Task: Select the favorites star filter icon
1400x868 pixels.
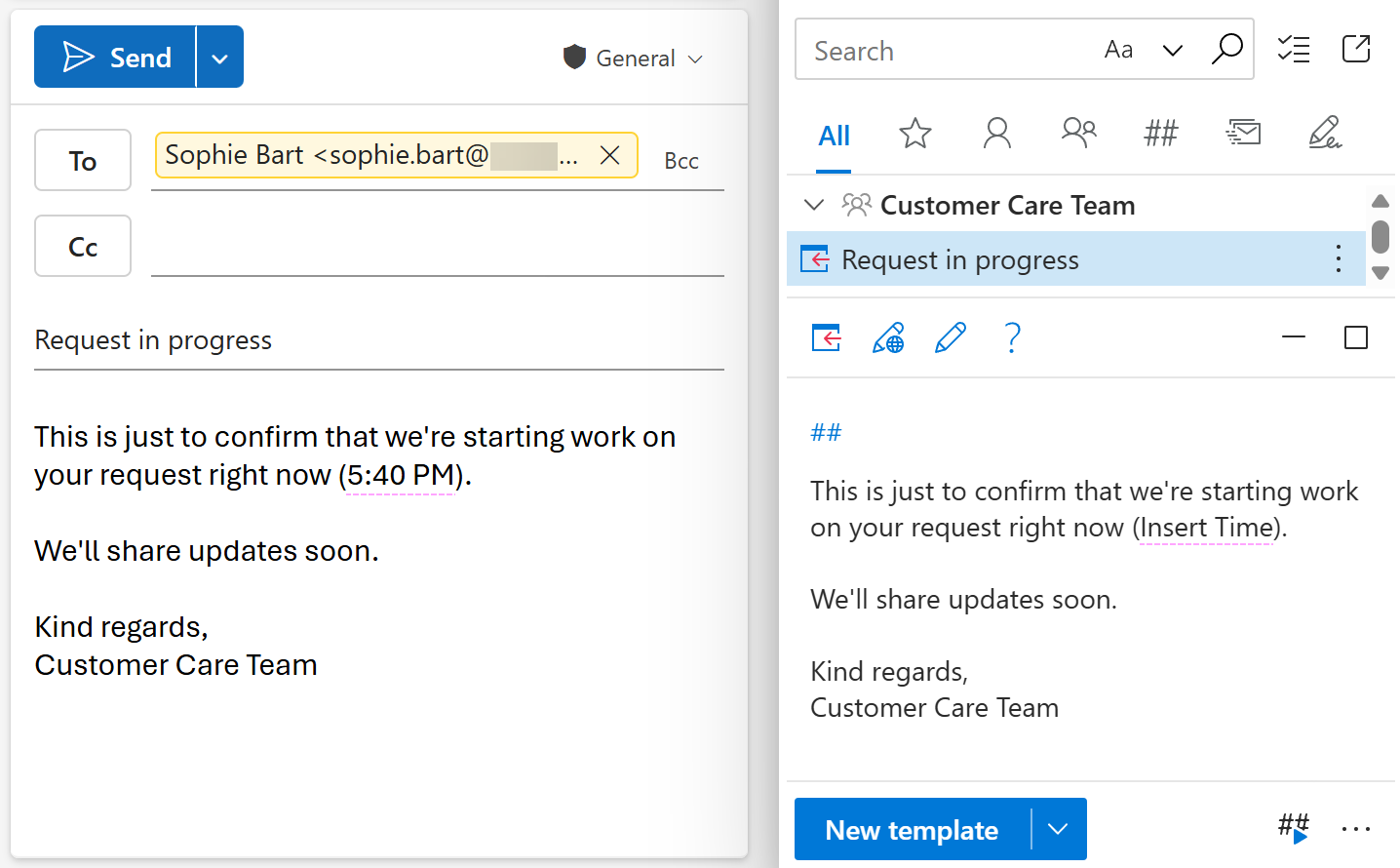Action: [x=914, y=134]
